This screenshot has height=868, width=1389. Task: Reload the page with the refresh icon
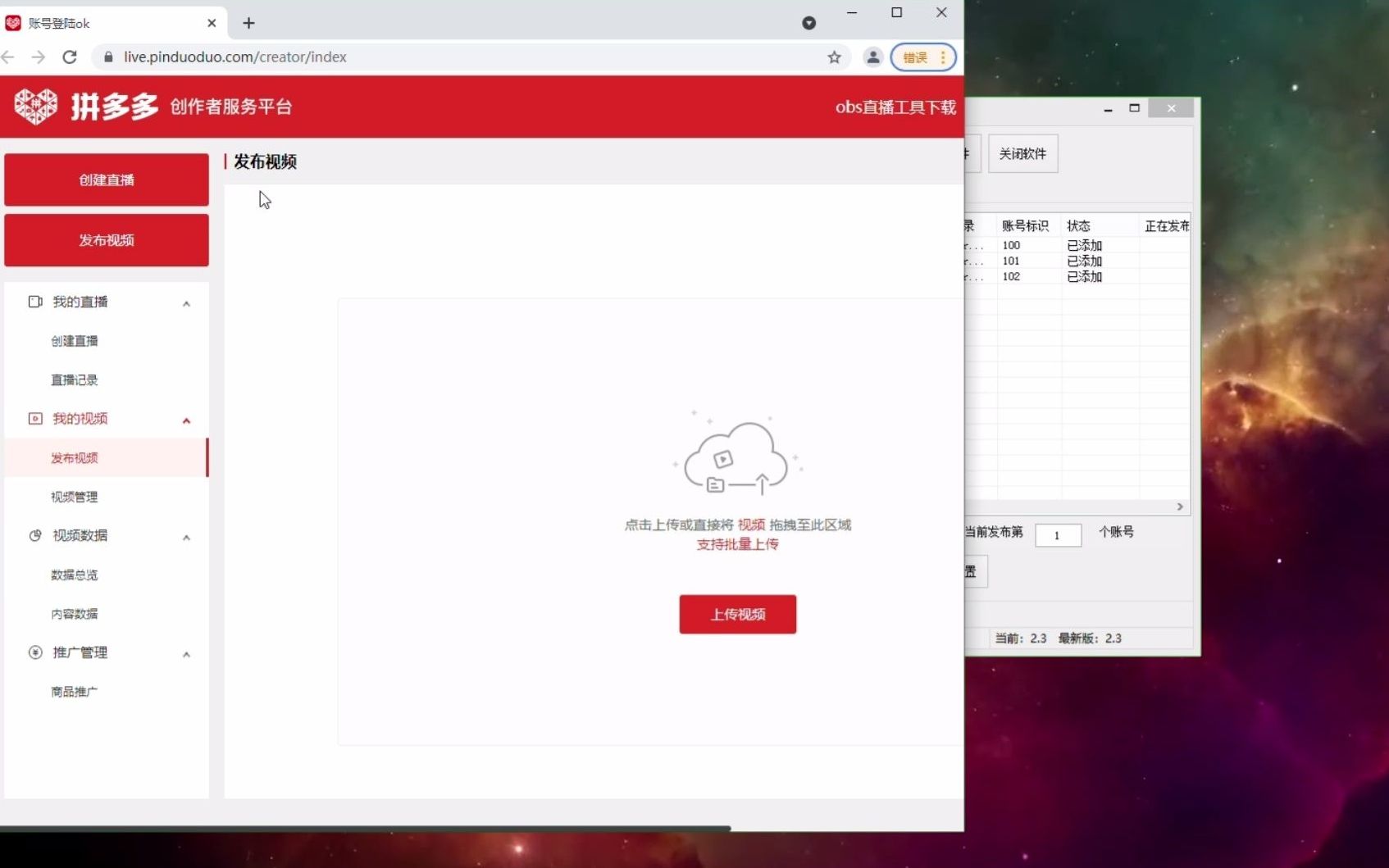70,57
